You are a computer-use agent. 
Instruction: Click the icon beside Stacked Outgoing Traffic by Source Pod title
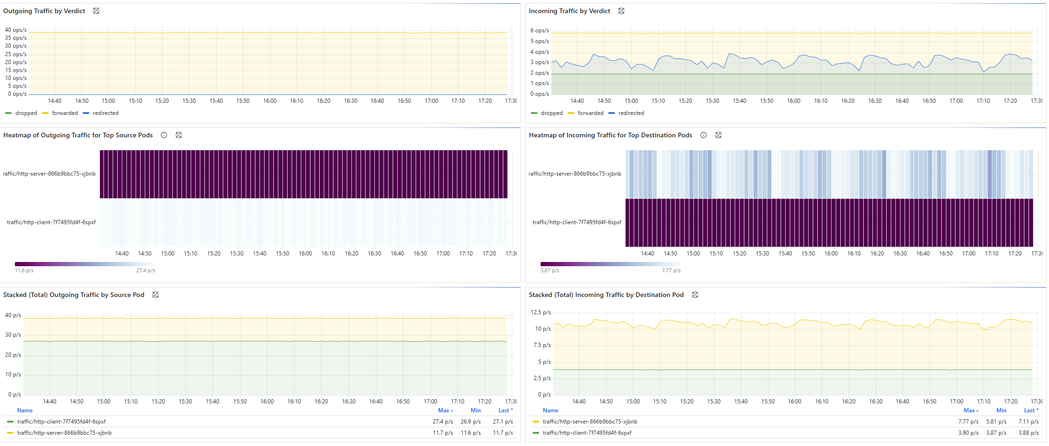(x=155, y=294)
